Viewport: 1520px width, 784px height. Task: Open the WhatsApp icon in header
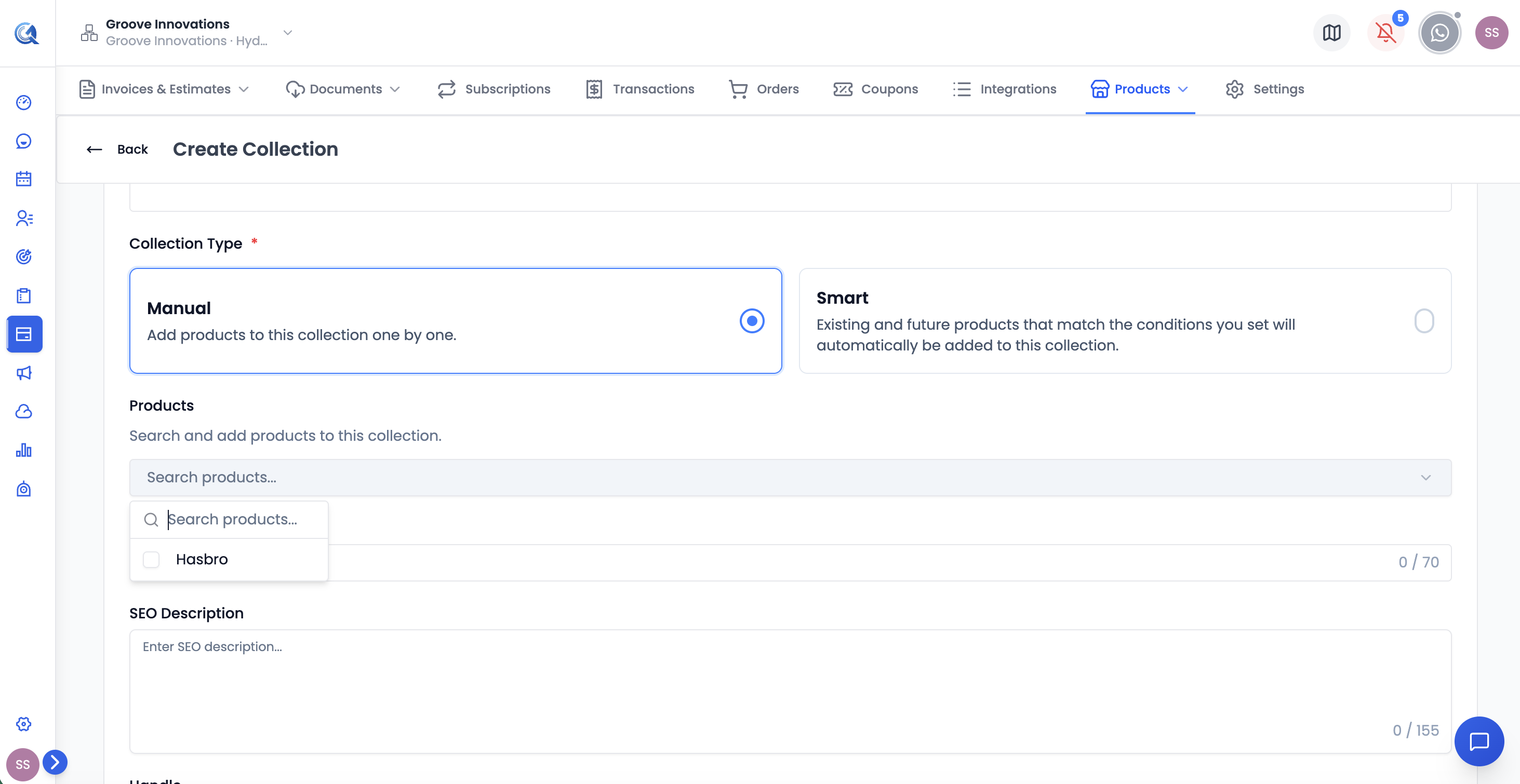[1439, 33]
